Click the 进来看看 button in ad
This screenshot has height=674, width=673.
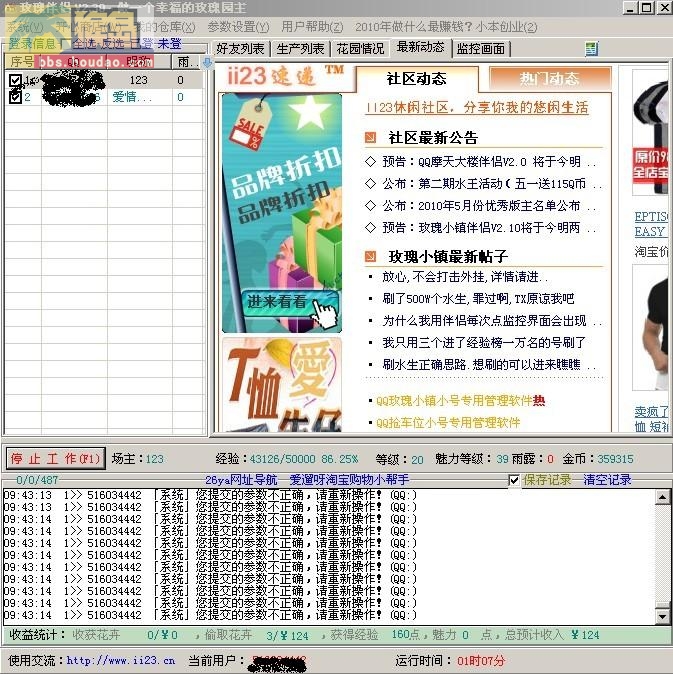point(289,303)
